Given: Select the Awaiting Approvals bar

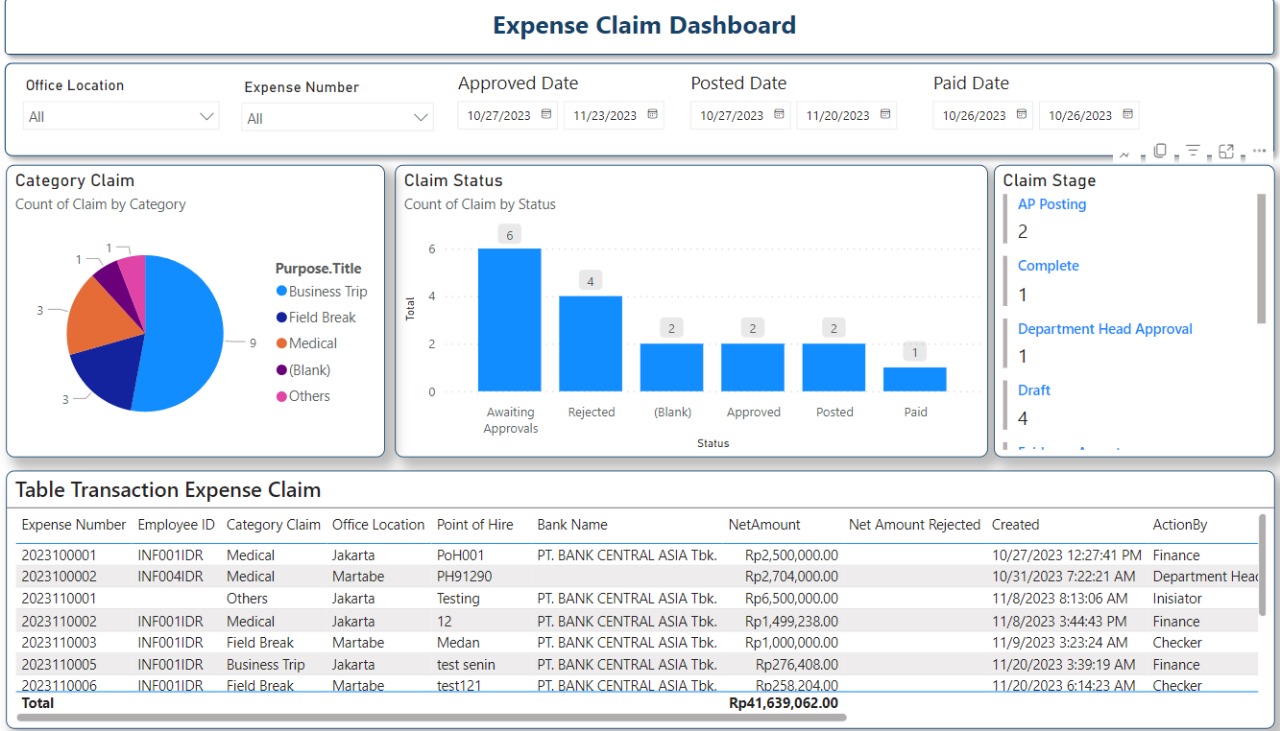Looking at the screenshot, I should pyautogui.click(x=510, y=320).
